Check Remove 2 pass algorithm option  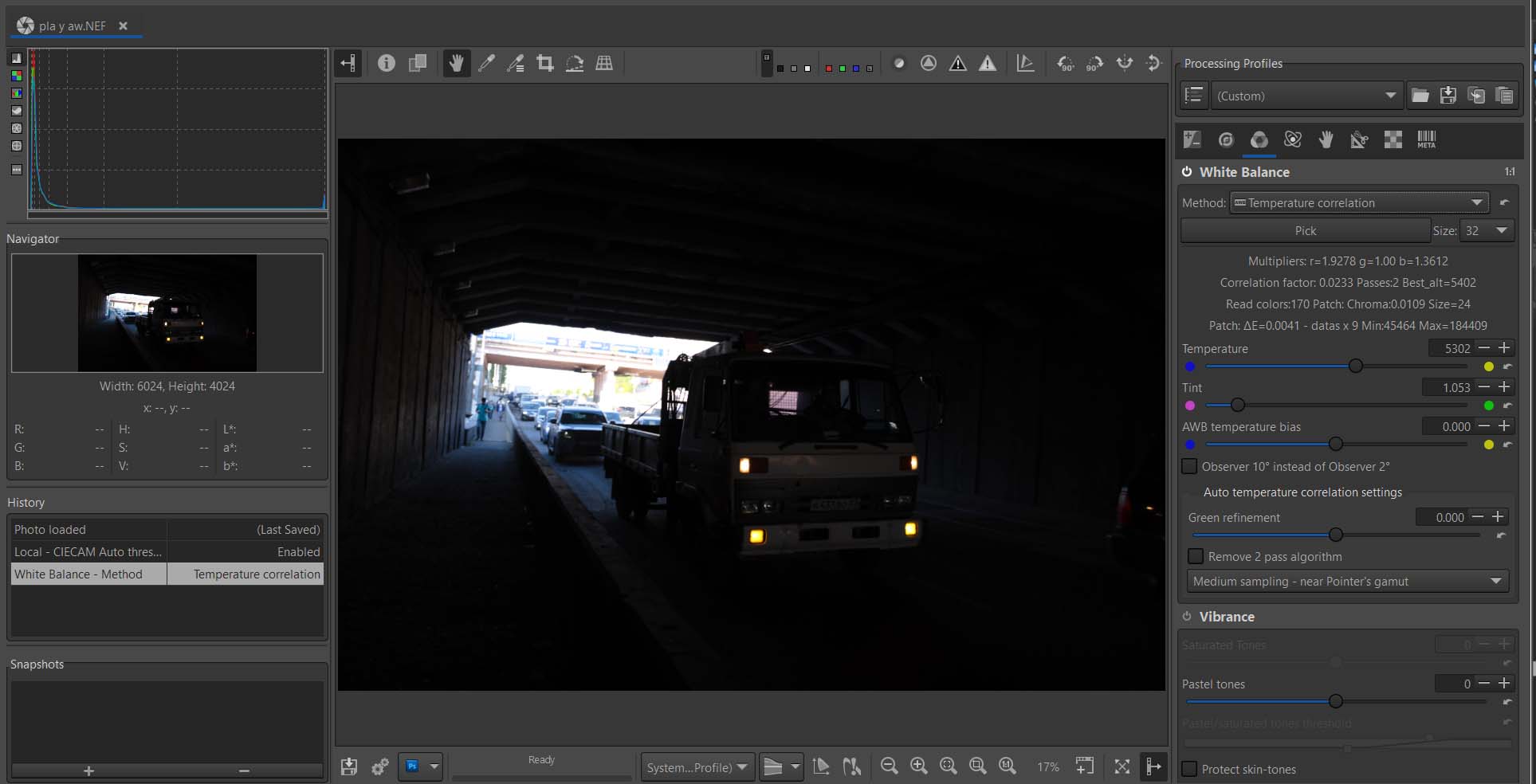pos(1196,557)
